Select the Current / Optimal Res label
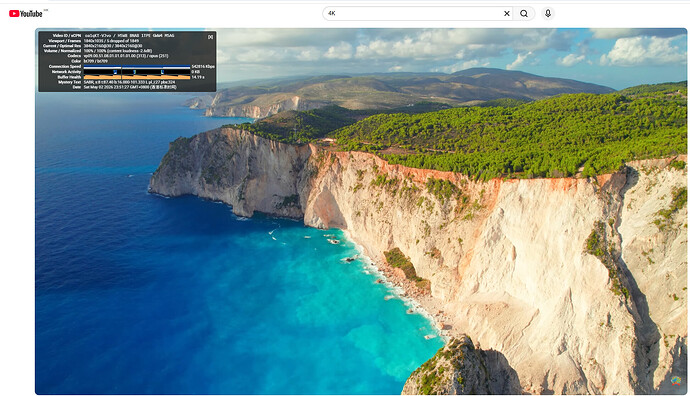Image resolution: width=690 pixels, height=396 pixels. click(x=62, y=46)
